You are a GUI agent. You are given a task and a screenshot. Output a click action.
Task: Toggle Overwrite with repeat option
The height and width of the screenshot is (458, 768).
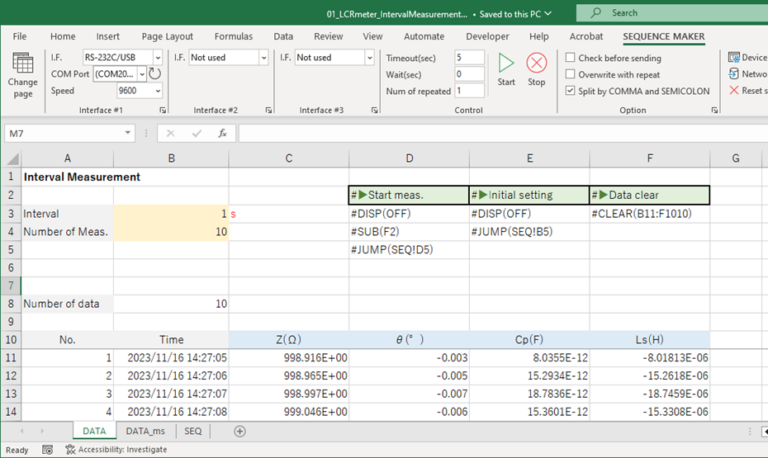pos(570,74)
